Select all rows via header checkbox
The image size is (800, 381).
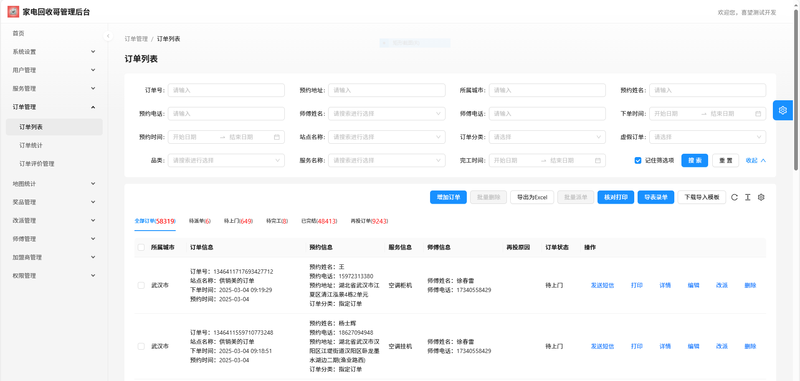(x=141, y=247)
